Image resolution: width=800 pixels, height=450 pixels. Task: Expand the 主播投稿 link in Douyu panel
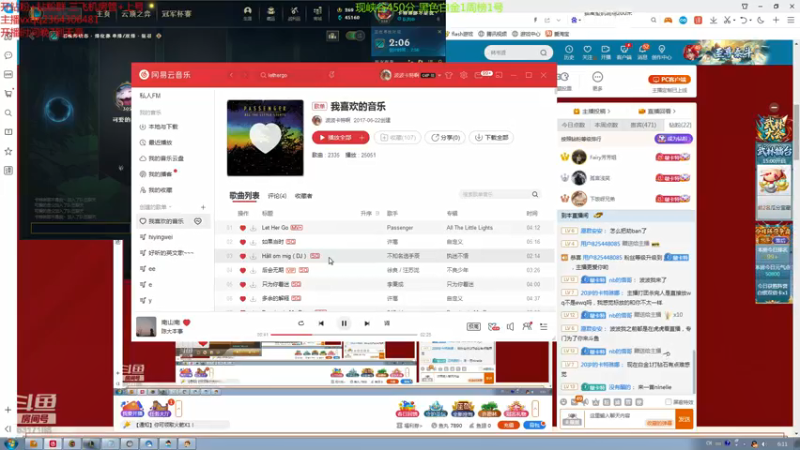592,111
